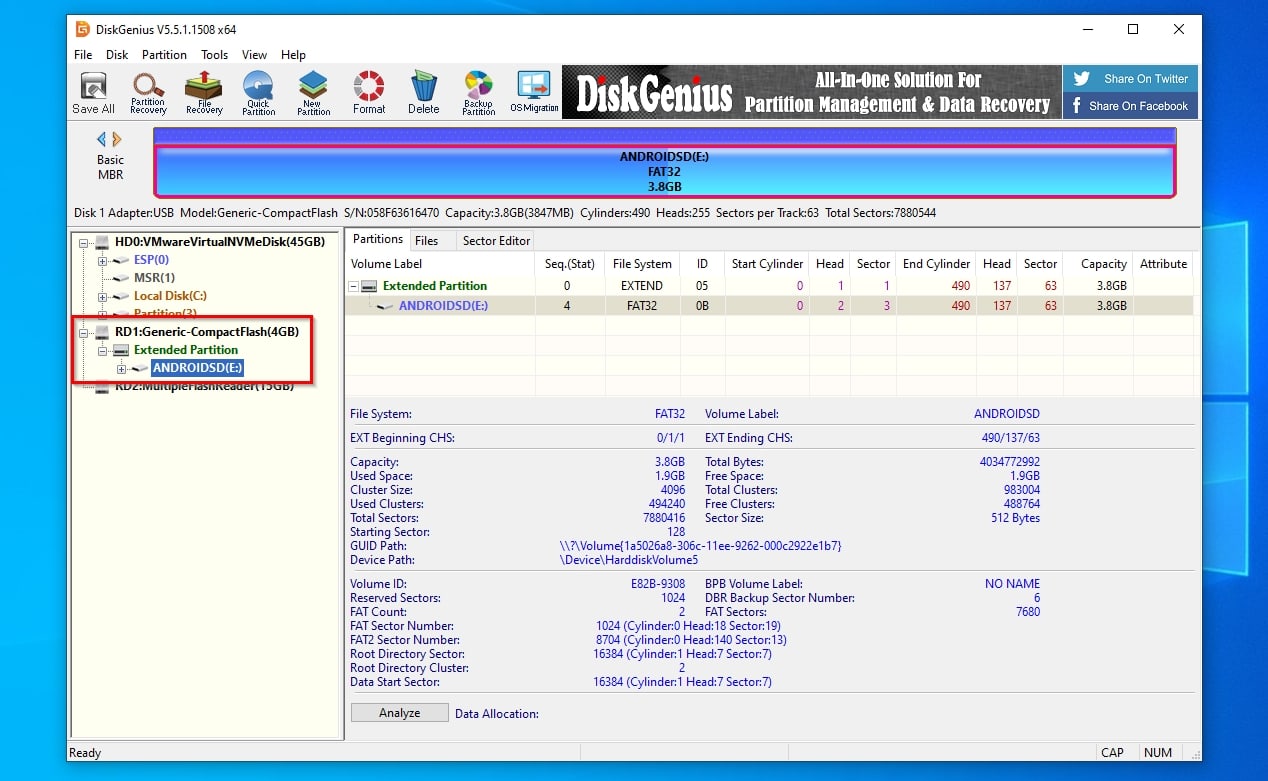Screen dimensions: 1268x781
Task: Click the Save All toolbar icon
Action: point(93,93)
